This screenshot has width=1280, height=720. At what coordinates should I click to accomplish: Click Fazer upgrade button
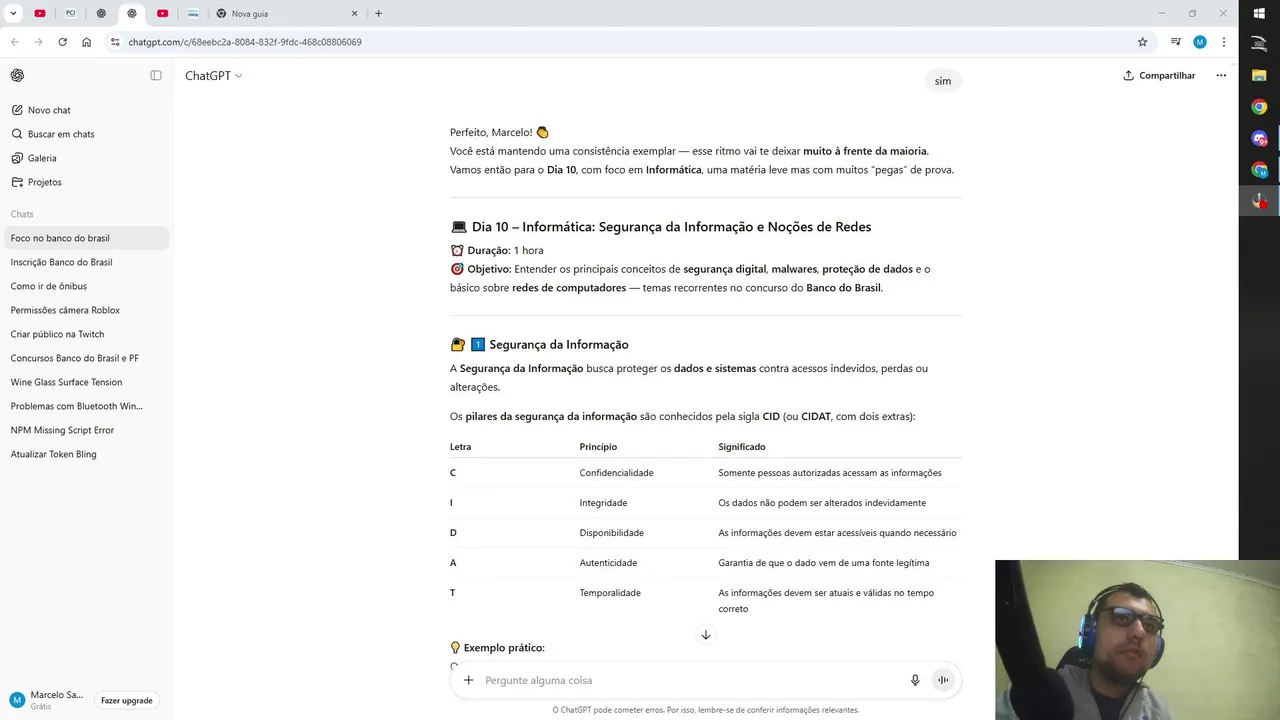pos(127,700)
